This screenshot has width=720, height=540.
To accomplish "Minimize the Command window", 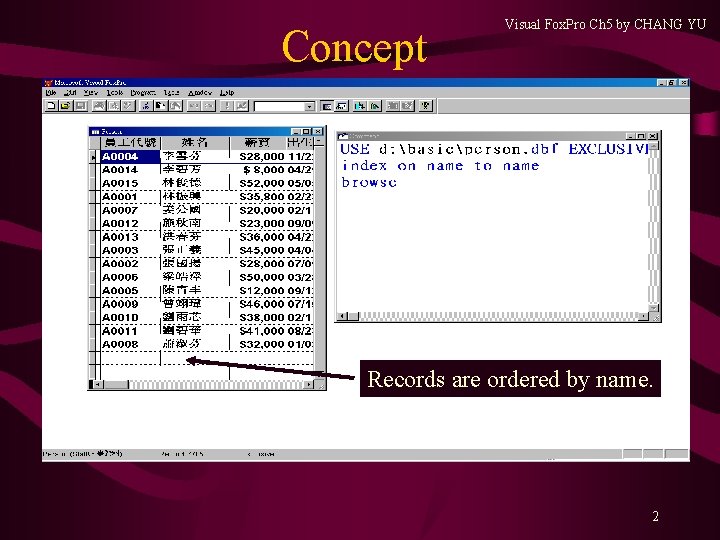I will [630, 136].
